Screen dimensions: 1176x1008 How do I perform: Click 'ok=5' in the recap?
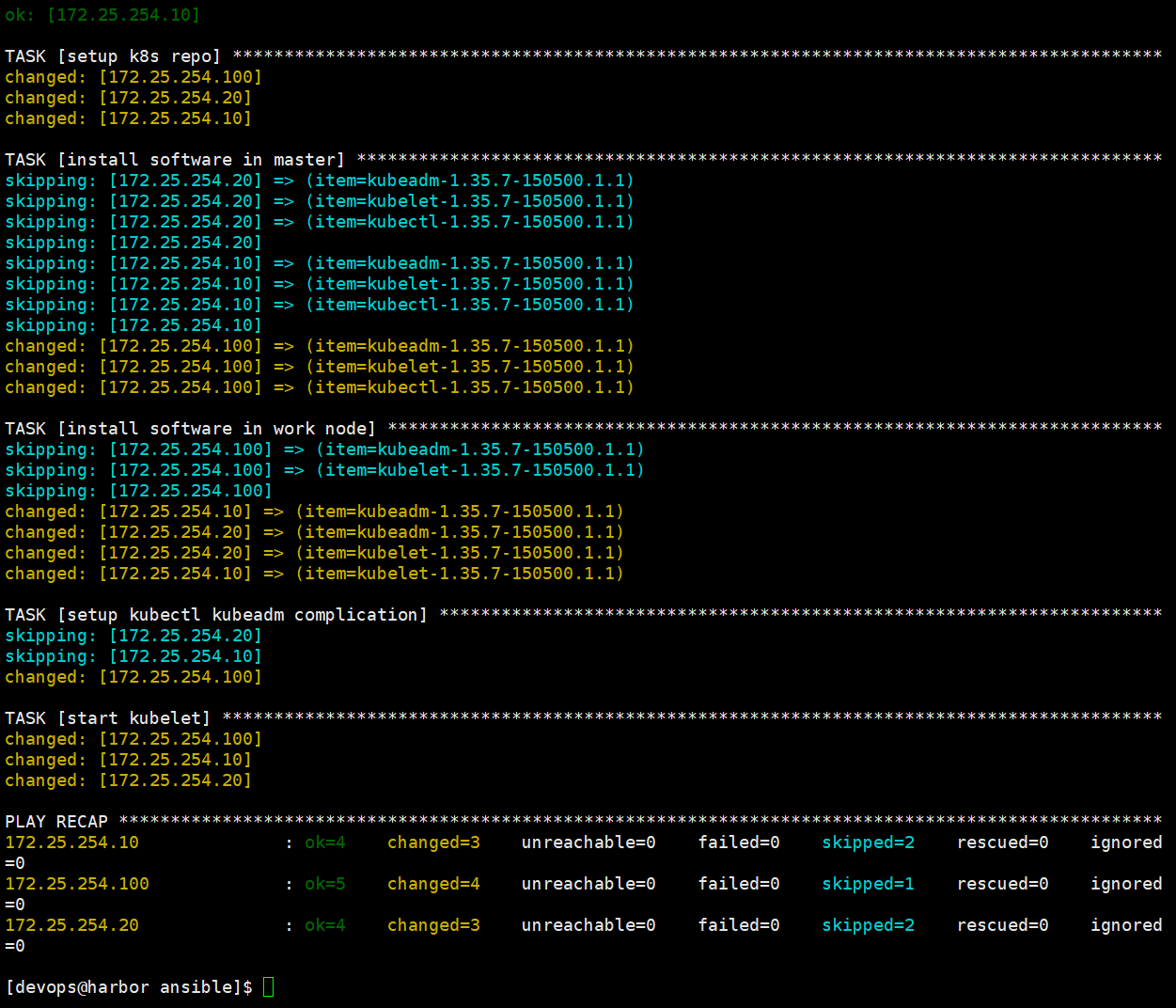coord(325,884)
